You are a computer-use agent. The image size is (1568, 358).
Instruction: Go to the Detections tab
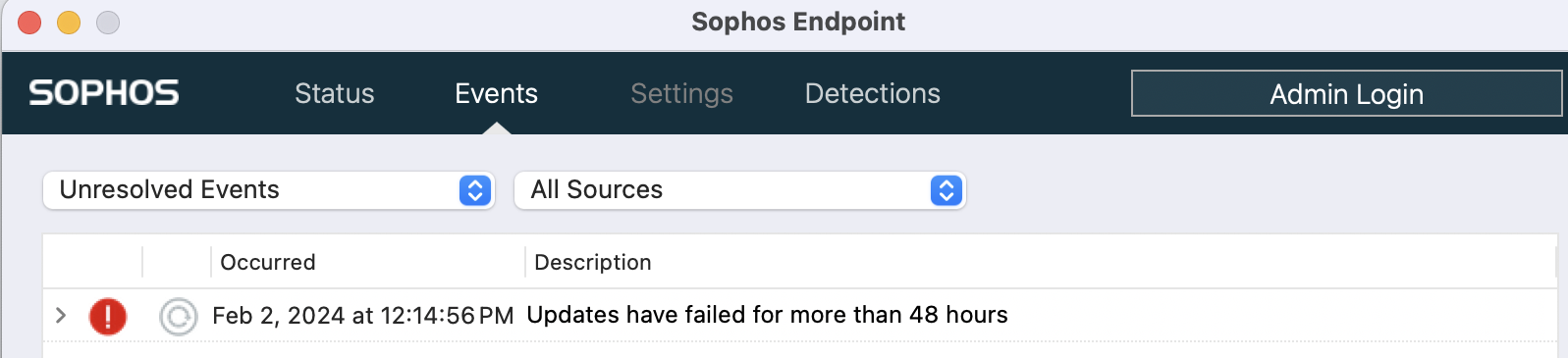[x=873, y=93]
